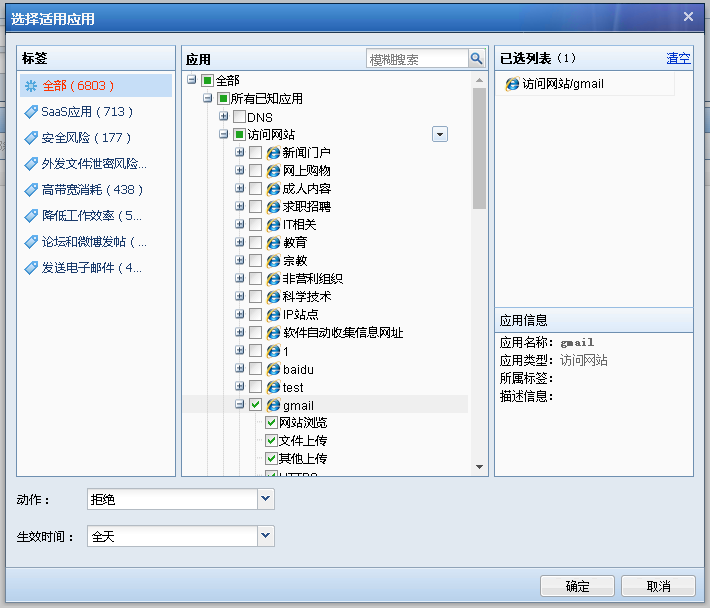
Task: Open the 动作 dropdown showing 拒绝
Action: tap(266, 499)
